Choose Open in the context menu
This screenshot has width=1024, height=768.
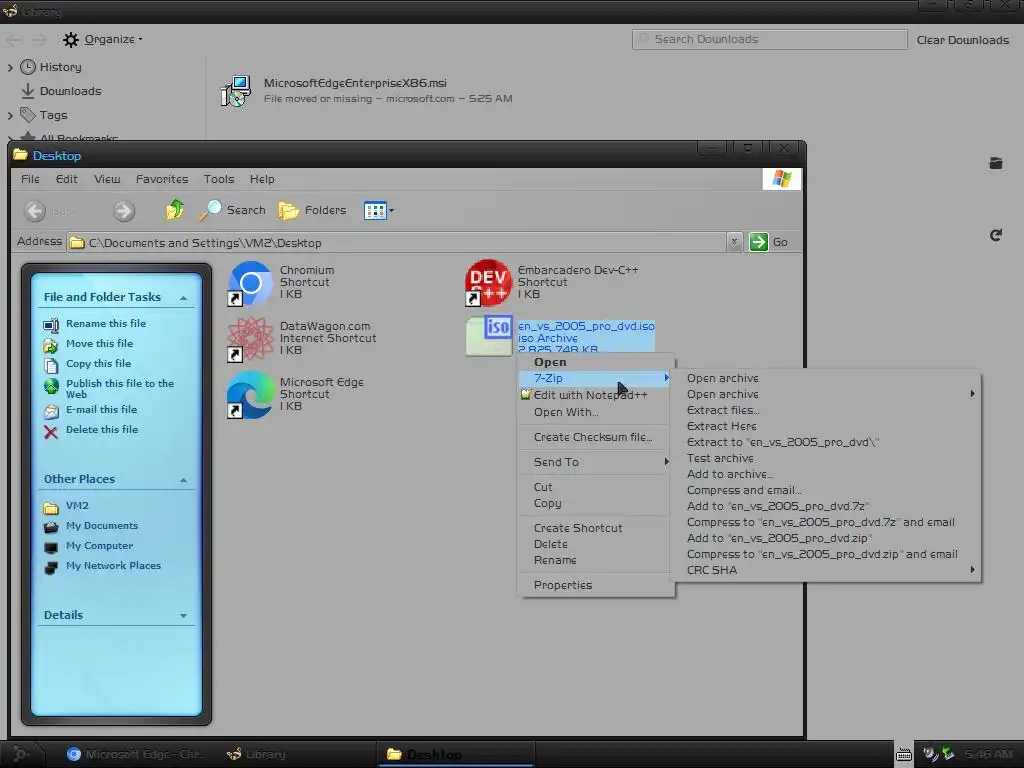coord(595,362)
